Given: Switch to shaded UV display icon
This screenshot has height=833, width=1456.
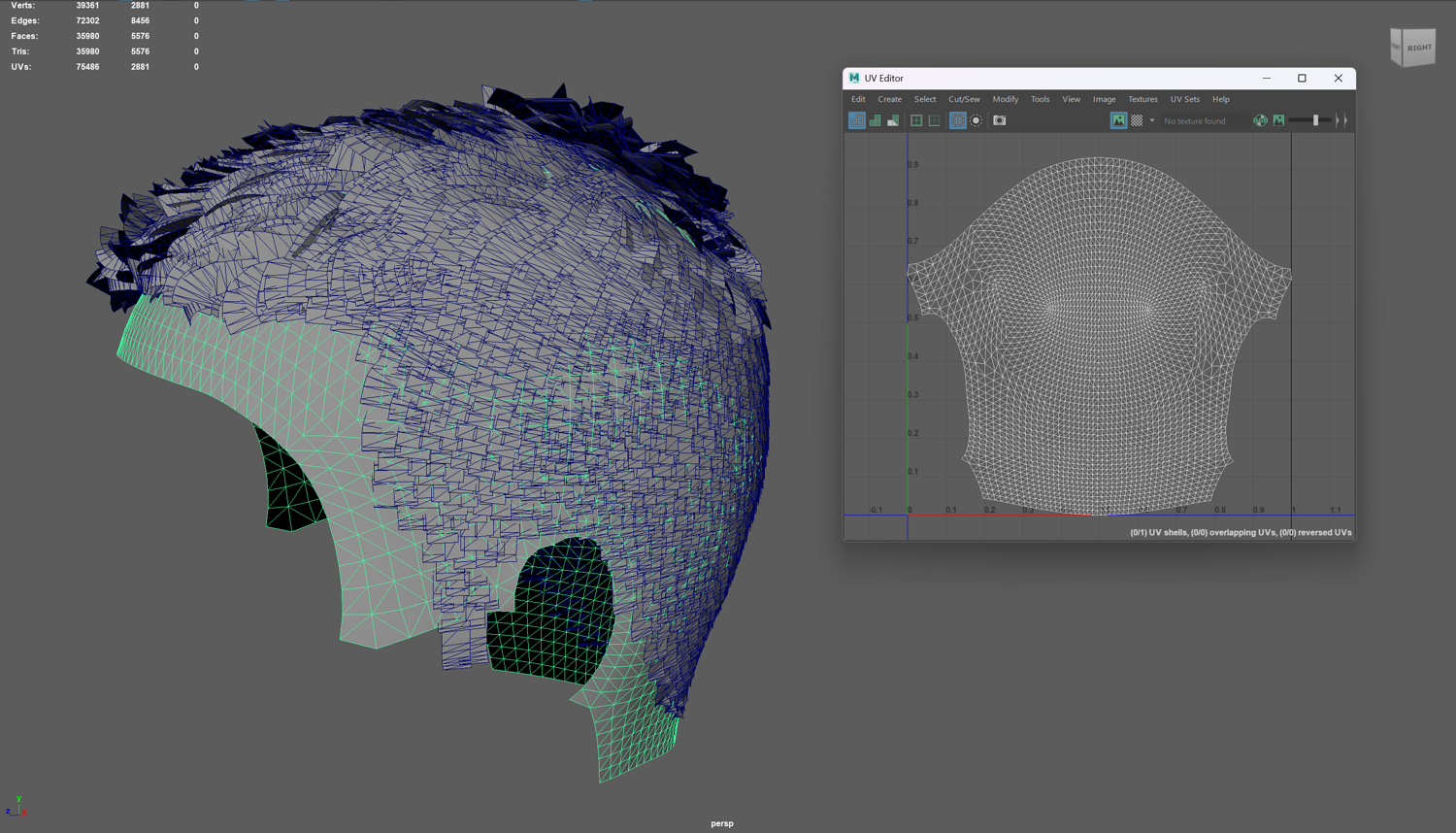Looking at the screenshot, I should tap(875, 120).
